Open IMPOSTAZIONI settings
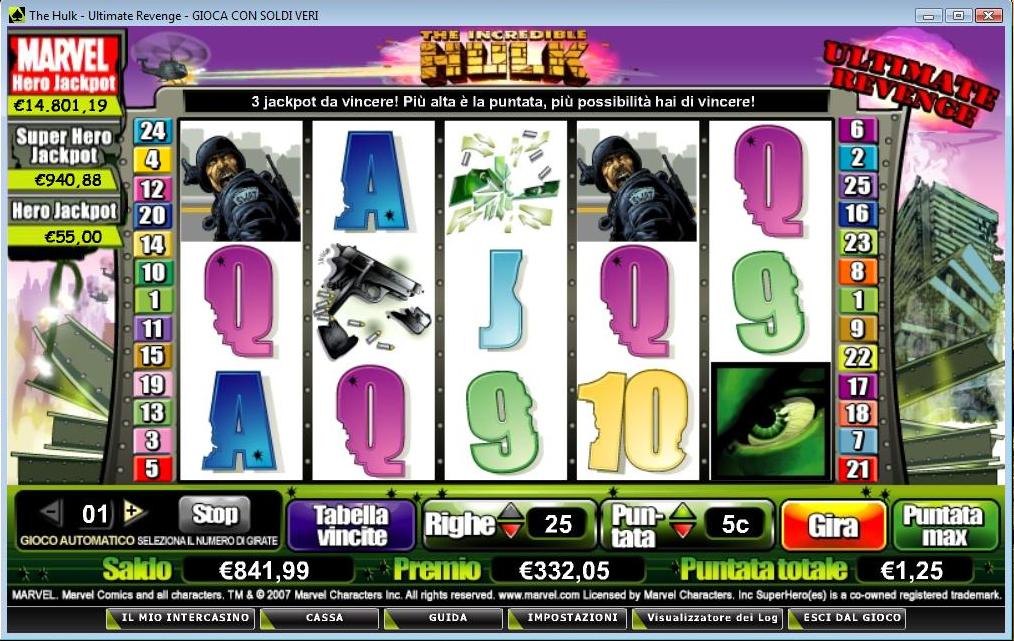 [572, 618]
